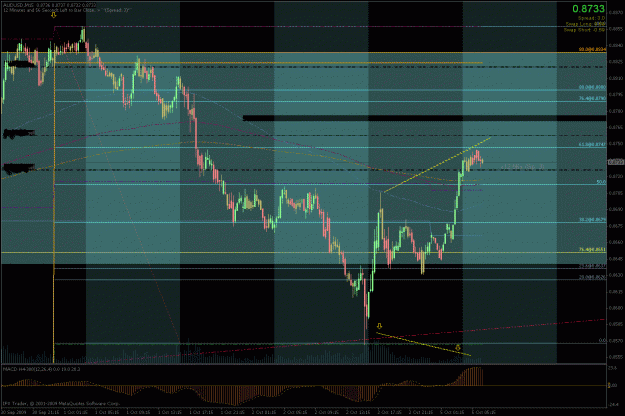Screen dimensions: 625x416
Task: Click the current price tag on price axis
Action: pyautogui.click(x=616, y=162)
